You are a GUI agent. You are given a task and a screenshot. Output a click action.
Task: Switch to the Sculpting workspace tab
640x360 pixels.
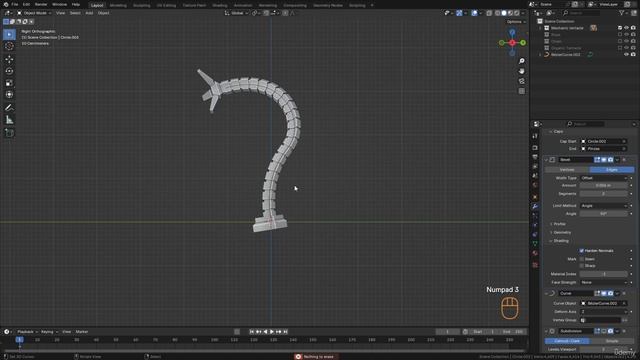tap(142, 5)
